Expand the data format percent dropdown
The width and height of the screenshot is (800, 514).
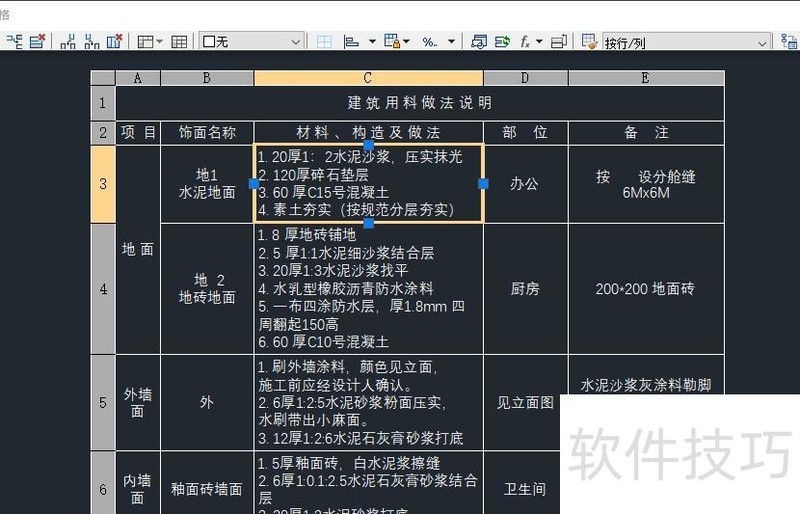point(452,42)
